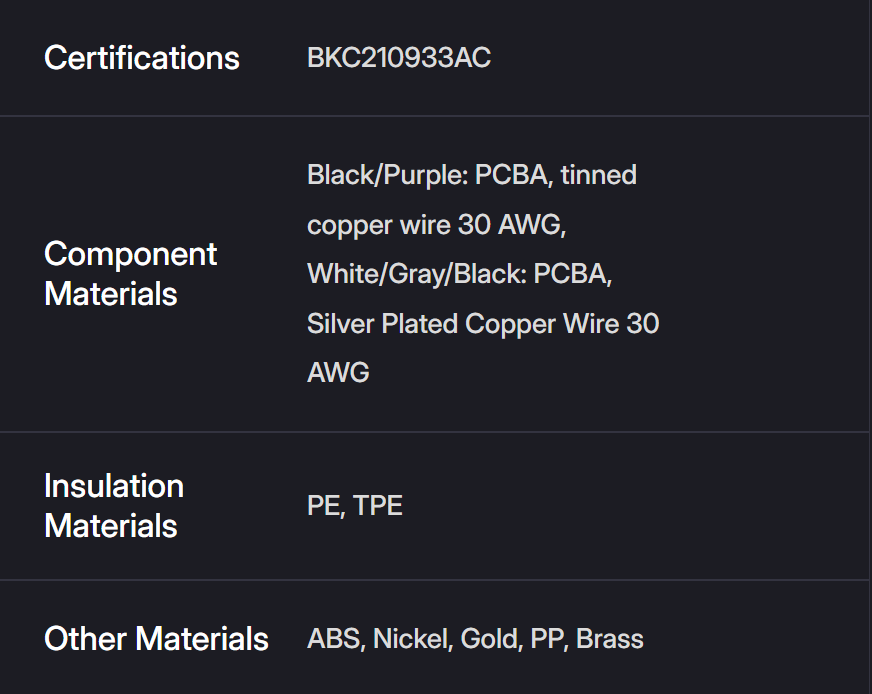Click the word 'Gold' in Other Materials
Viewport: 872px width, 694px height.
click(490, 639)
